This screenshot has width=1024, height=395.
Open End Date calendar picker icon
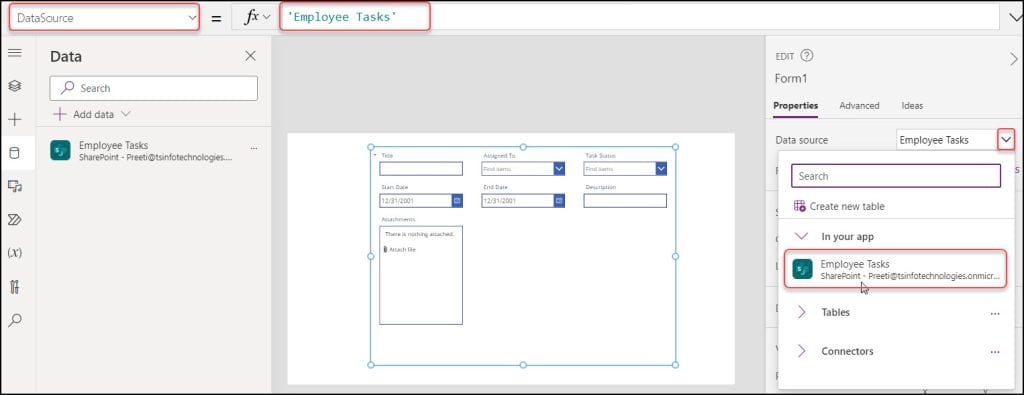click(559, 200)
